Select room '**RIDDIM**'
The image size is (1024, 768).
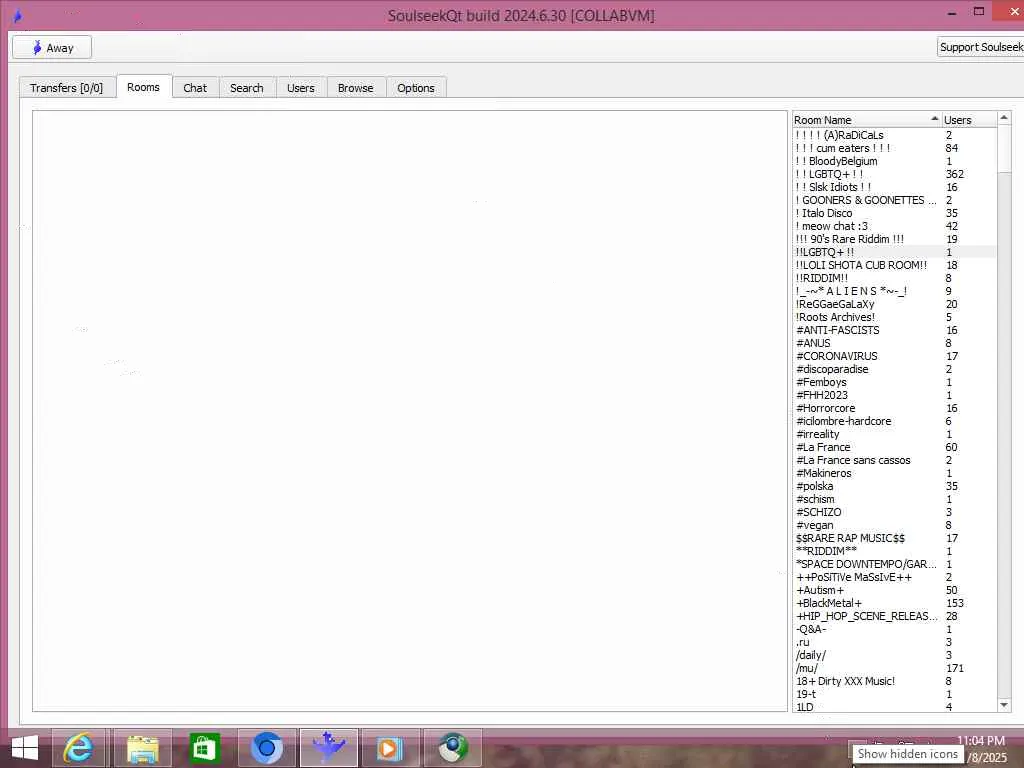point(894,551)
